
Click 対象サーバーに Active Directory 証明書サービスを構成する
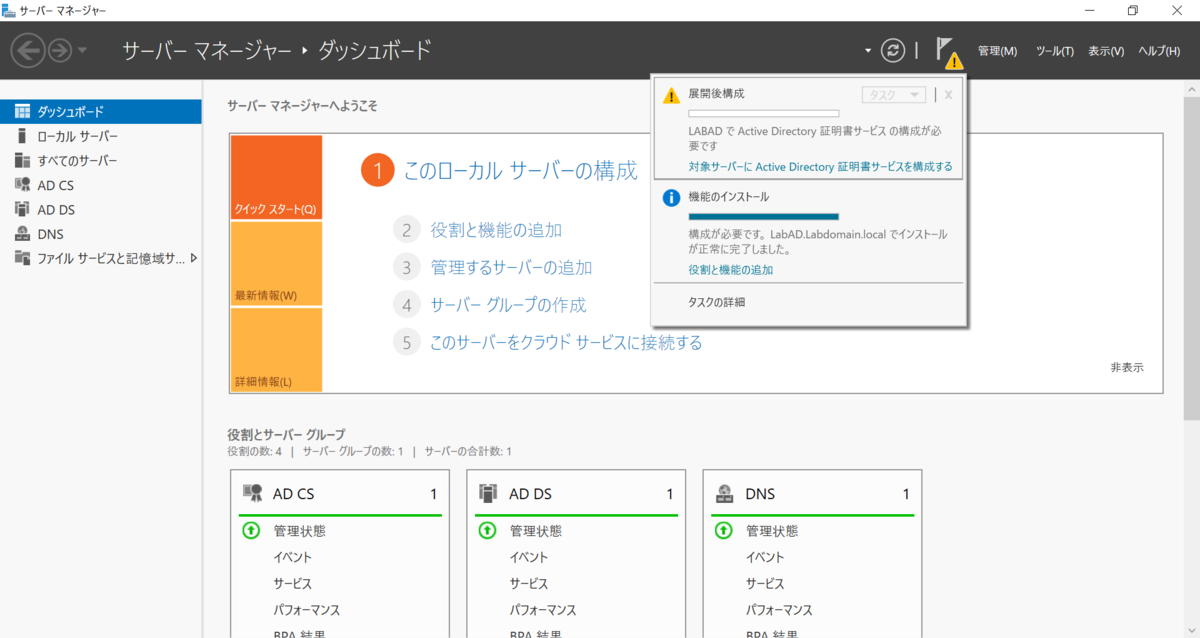click(x=820, y=166)
